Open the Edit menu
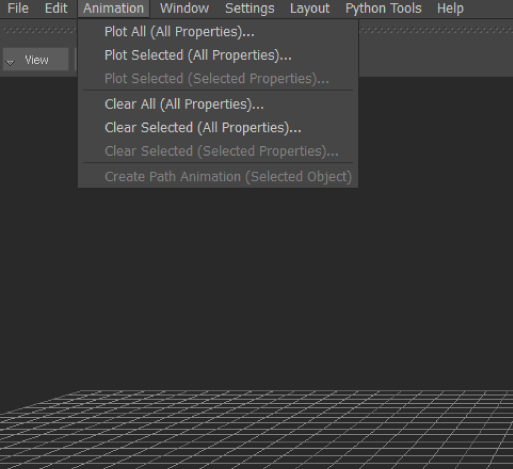 click(x=56, y=8)
